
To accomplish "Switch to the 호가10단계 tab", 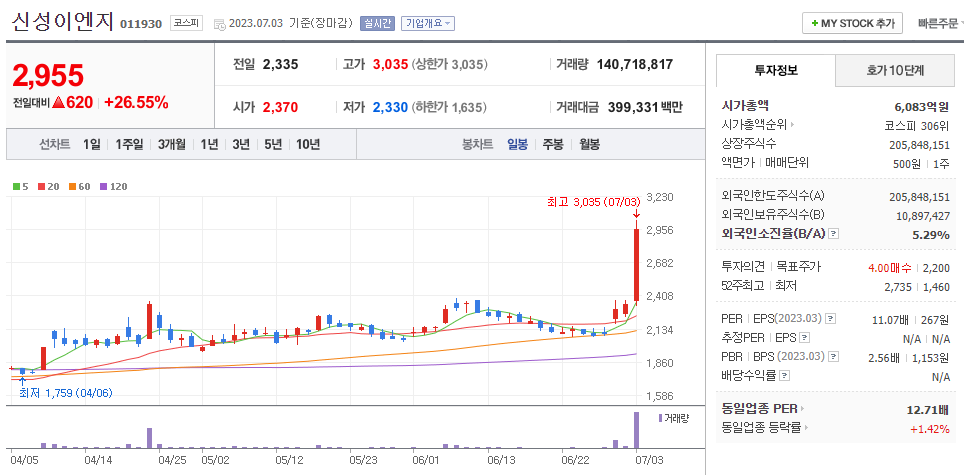I will [x=895, y=70].
